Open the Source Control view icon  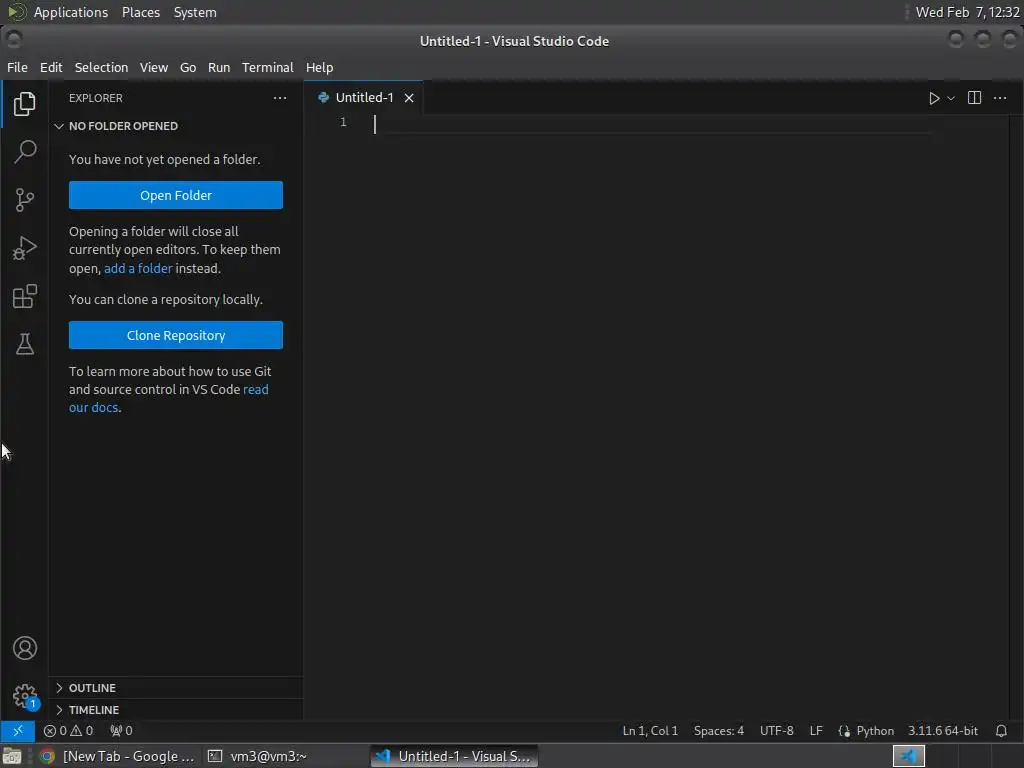(24, 200)
